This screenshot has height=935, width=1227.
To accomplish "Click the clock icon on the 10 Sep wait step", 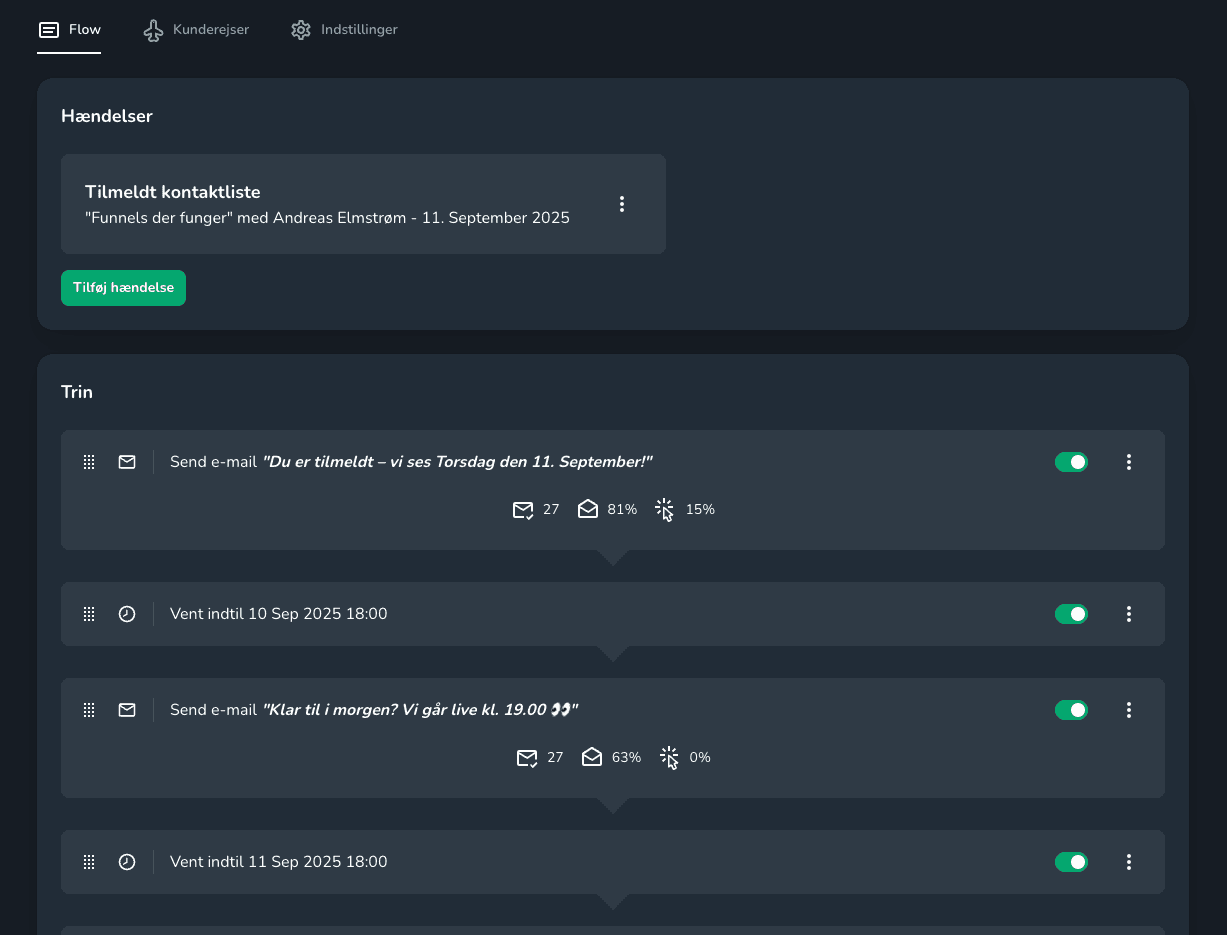I will pyautogui.click(x=126, y=614).
